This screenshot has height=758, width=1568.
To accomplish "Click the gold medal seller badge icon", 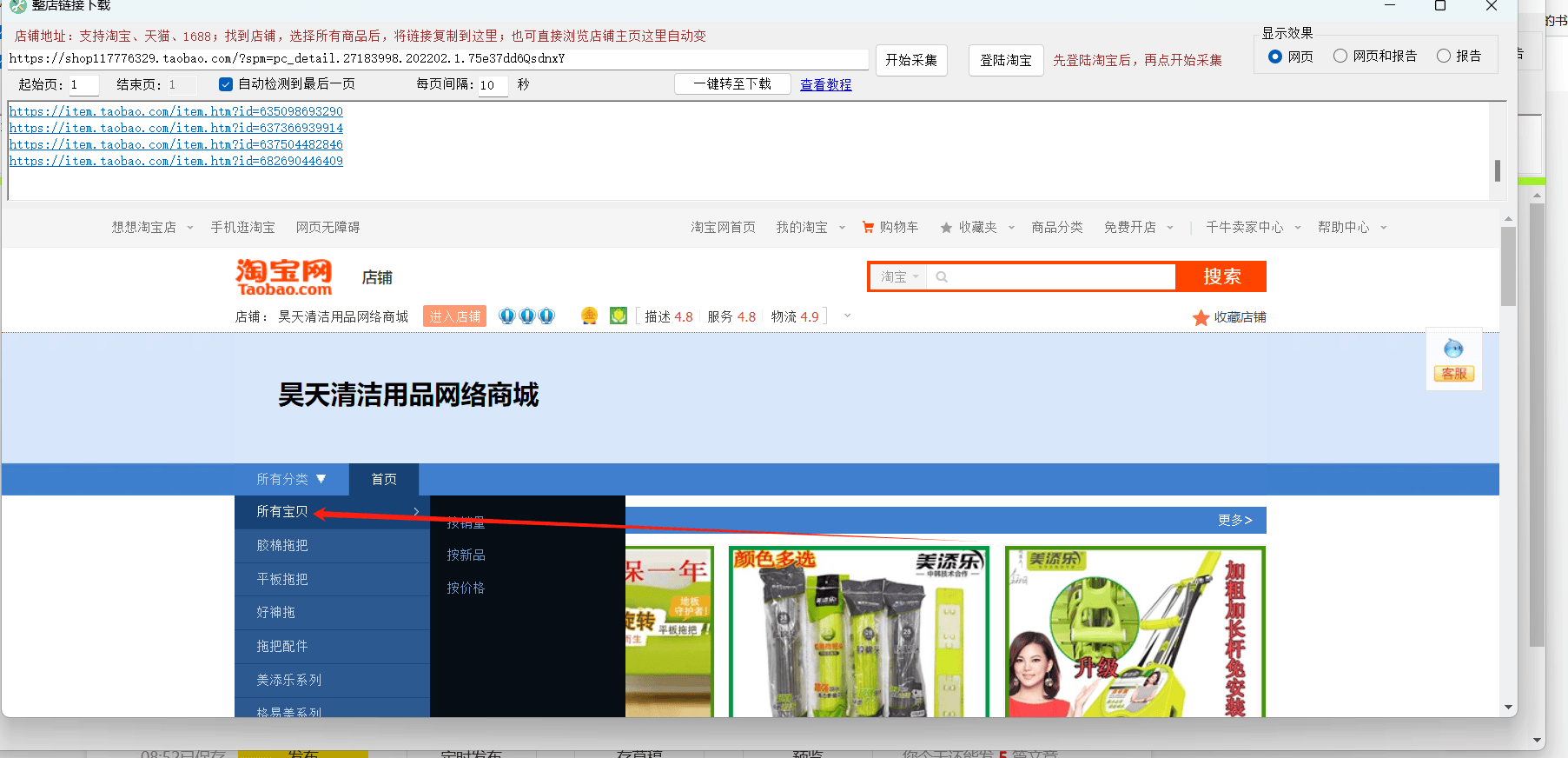I will tap(589, 316).
